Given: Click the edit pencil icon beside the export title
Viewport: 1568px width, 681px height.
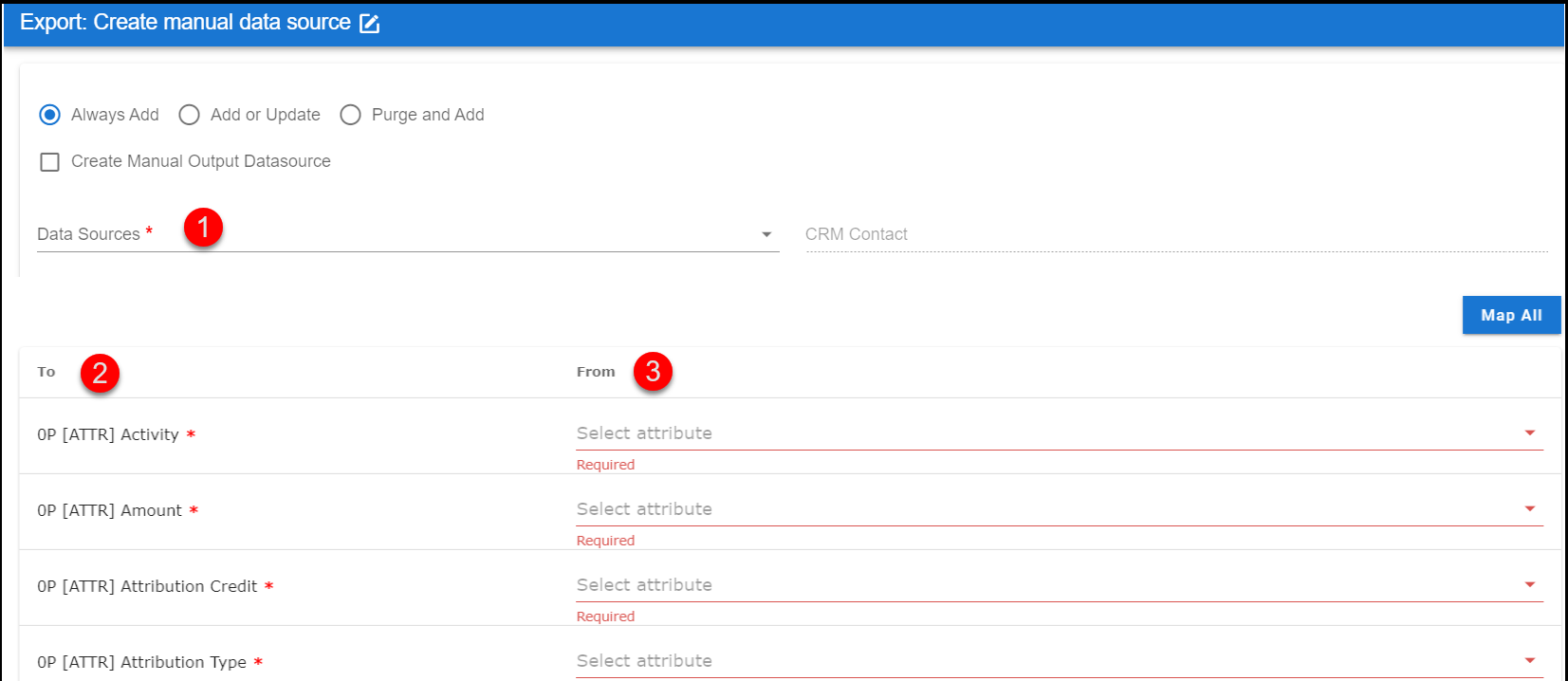Looking at the screenshot, I should pos(370,24).
